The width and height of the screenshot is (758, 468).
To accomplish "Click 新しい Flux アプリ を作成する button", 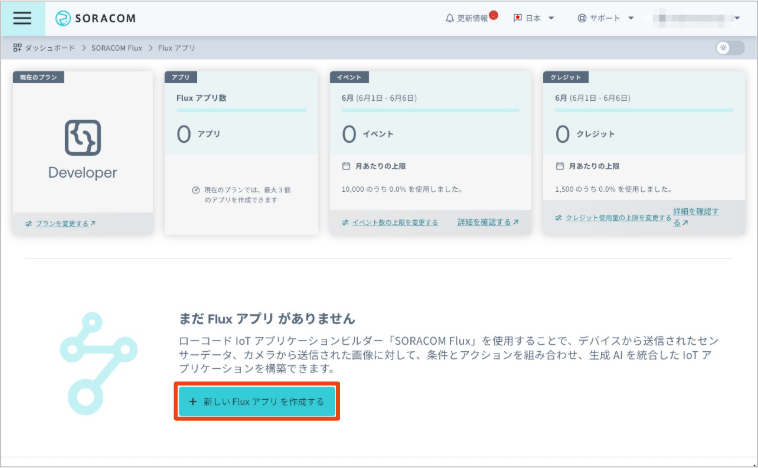I will coord(257,401).
